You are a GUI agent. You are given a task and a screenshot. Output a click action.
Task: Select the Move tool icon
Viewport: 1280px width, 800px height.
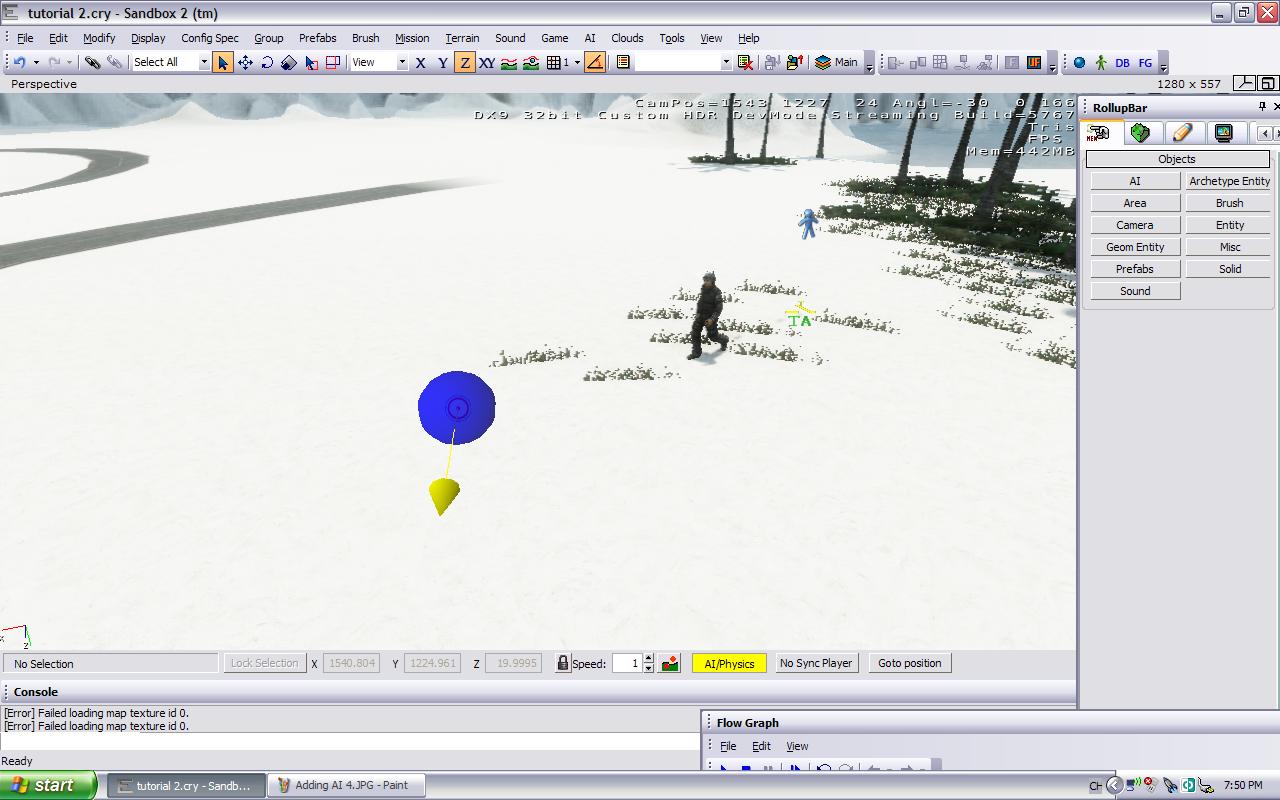(x=245, y=62)
